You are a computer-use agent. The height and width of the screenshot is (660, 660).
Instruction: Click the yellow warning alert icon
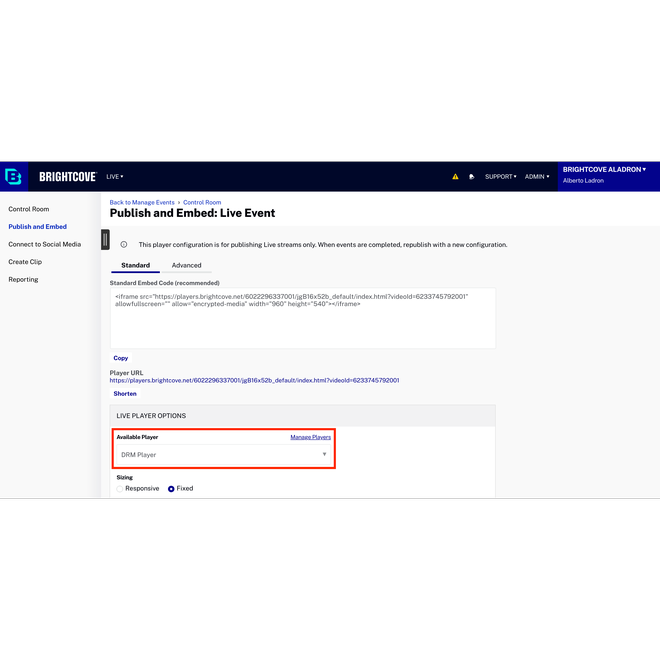tap(455, 177)
